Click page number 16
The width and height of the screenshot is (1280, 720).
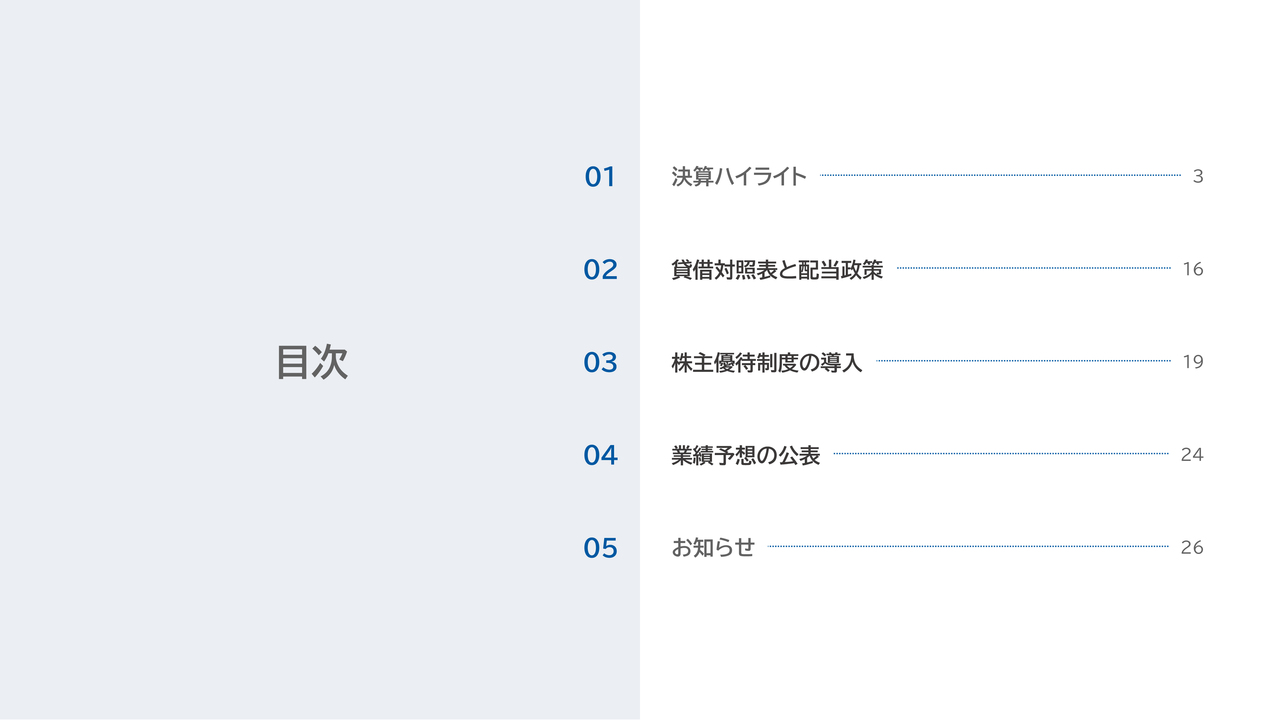click(1192, 270)
